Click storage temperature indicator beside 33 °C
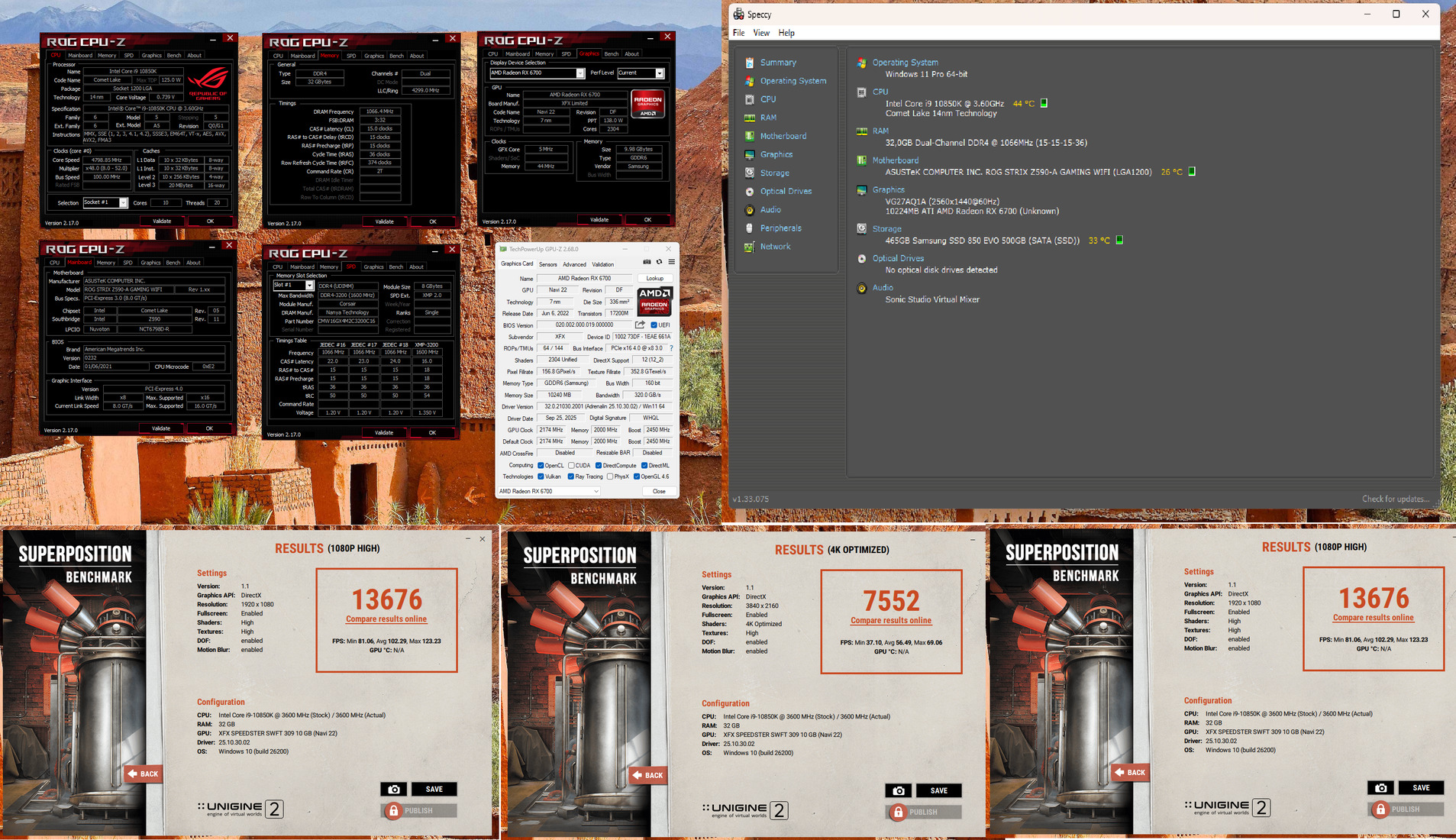 point(1119,241)
